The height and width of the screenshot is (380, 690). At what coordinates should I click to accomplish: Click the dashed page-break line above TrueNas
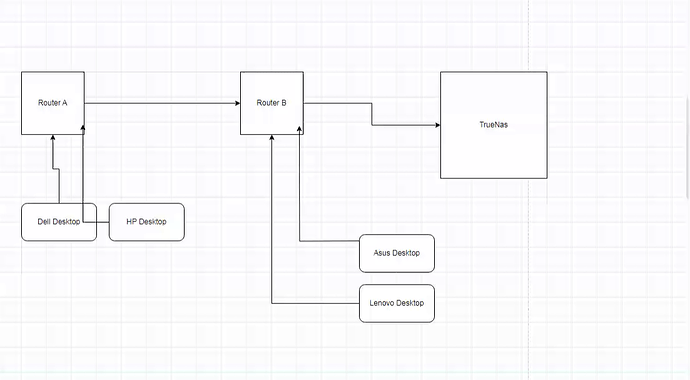[529, 35]
